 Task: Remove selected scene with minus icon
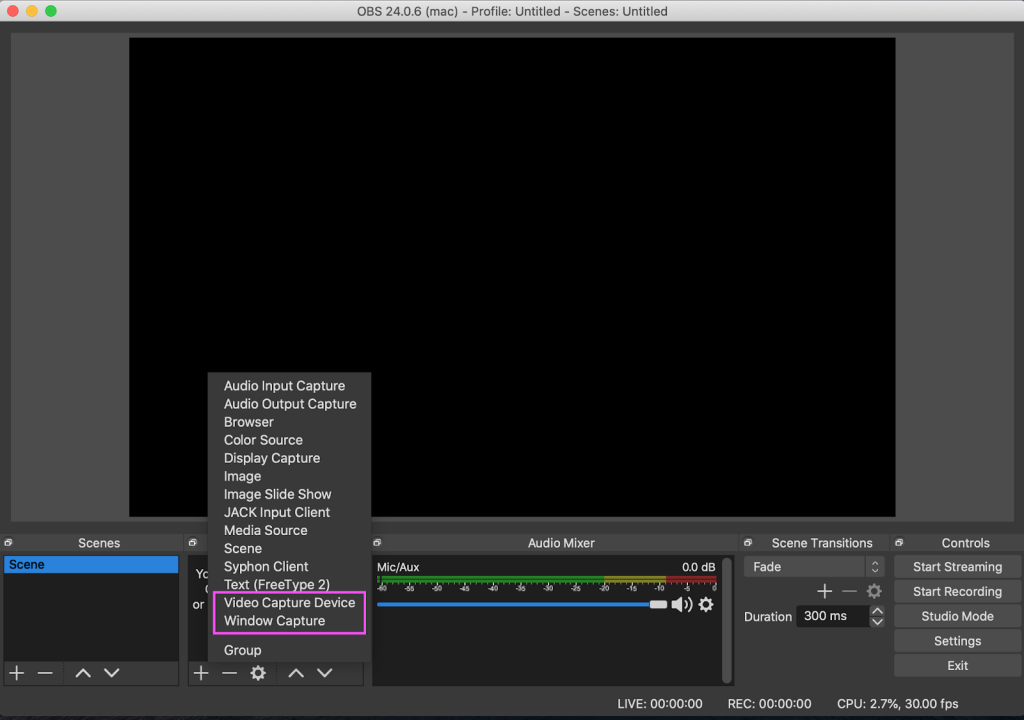45,673
